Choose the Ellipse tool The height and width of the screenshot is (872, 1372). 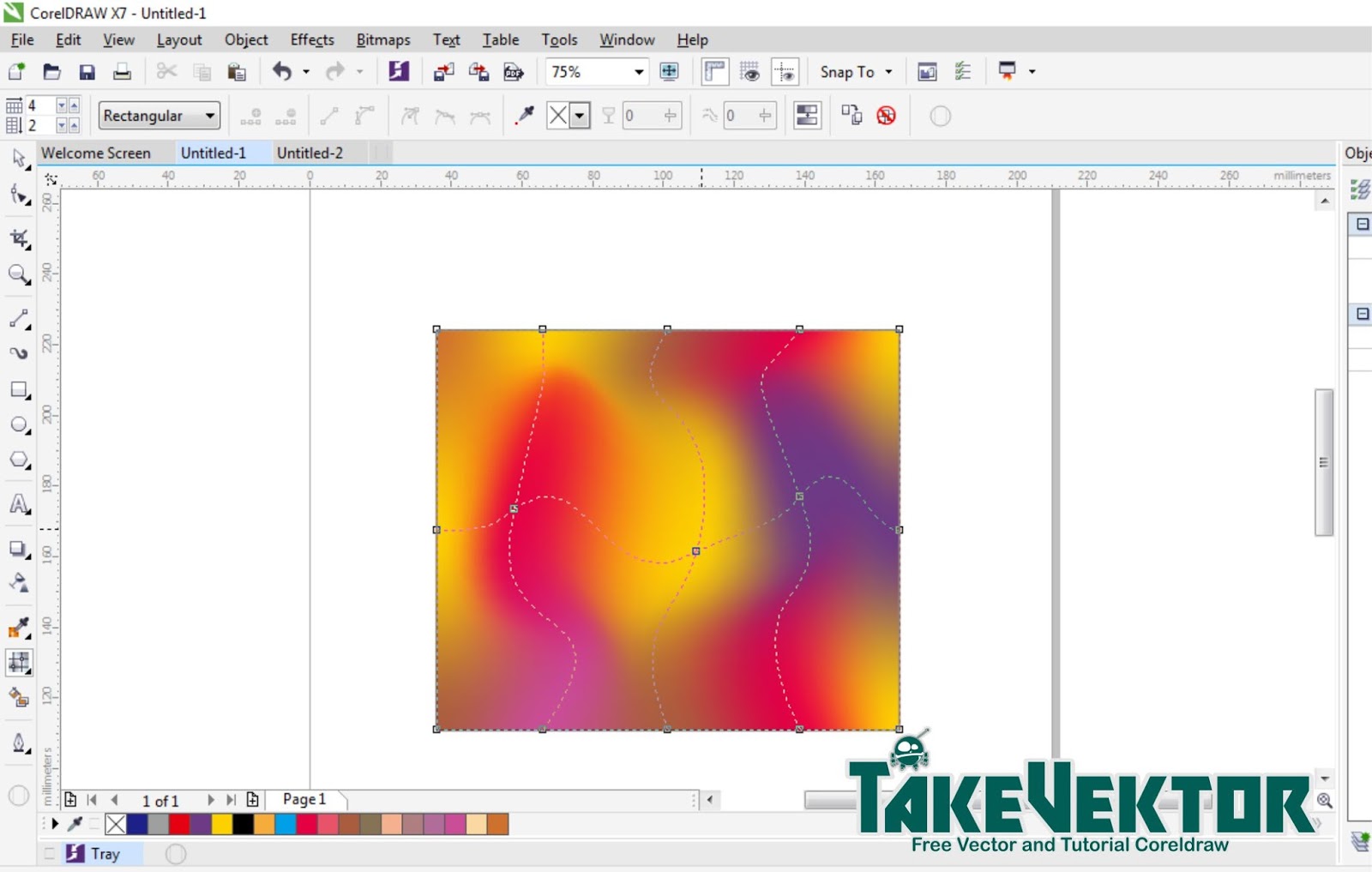pyautogui.click(x=17, y=424)
